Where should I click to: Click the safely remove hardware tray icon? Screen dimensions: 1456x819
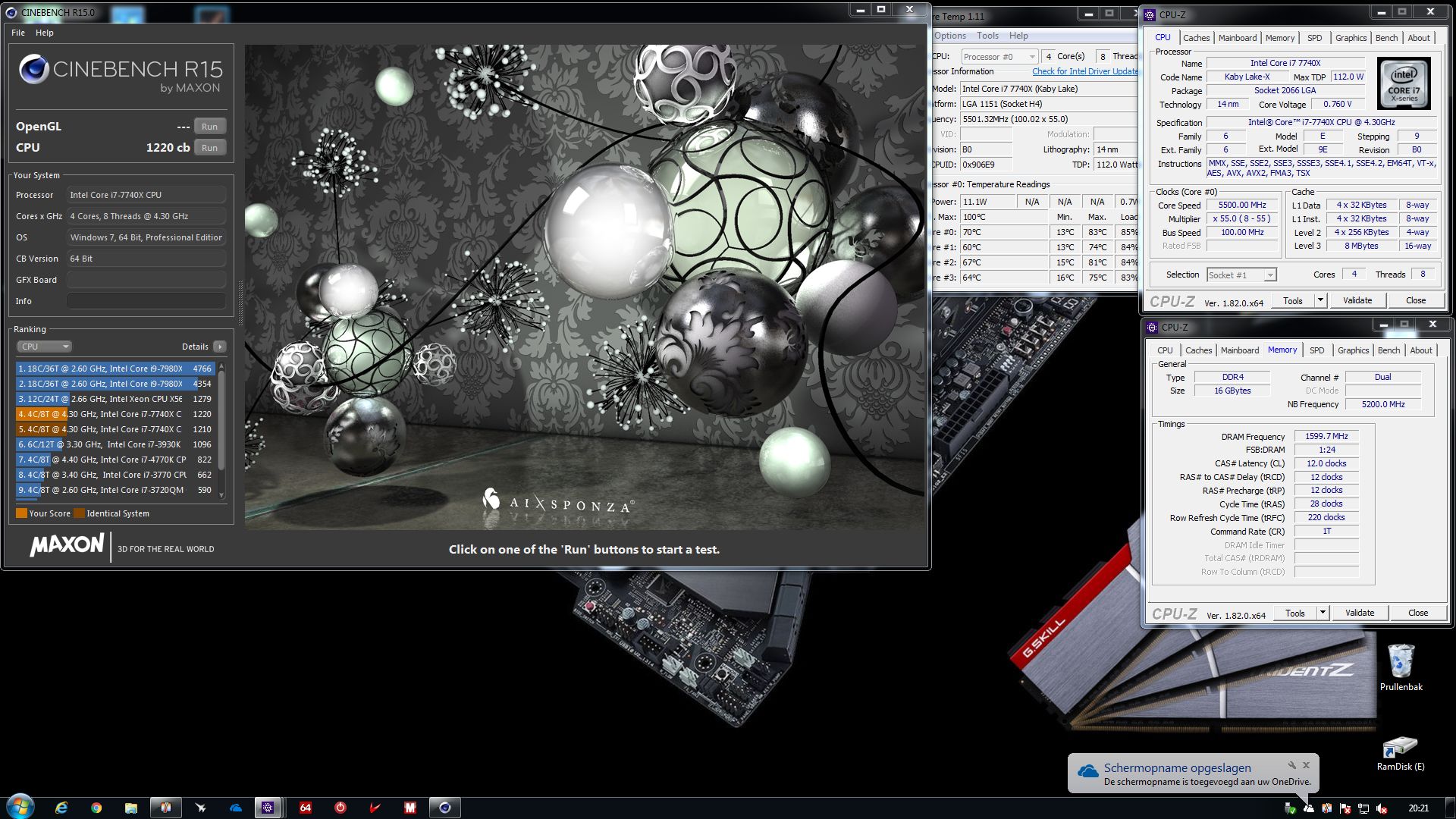pos(1290,808)
